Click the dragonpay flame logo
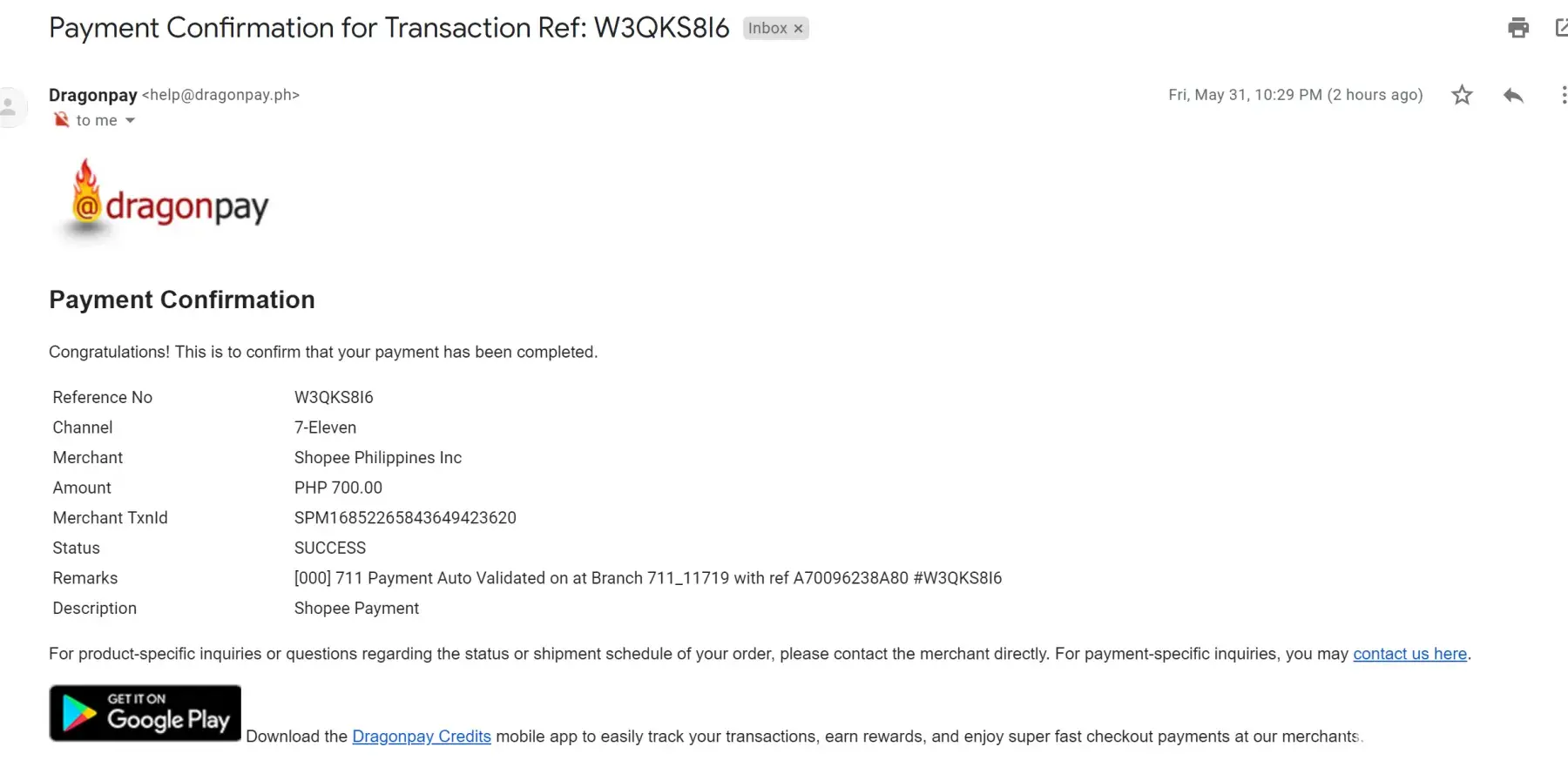This screenshot has width=1568, height=767. pos(86,198)
